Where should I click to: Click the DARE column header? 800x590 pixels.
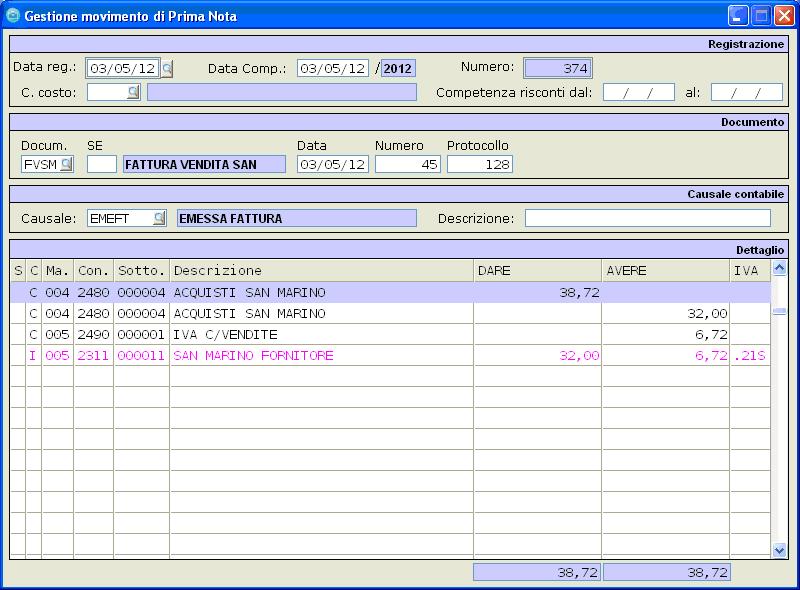point(537,271)
